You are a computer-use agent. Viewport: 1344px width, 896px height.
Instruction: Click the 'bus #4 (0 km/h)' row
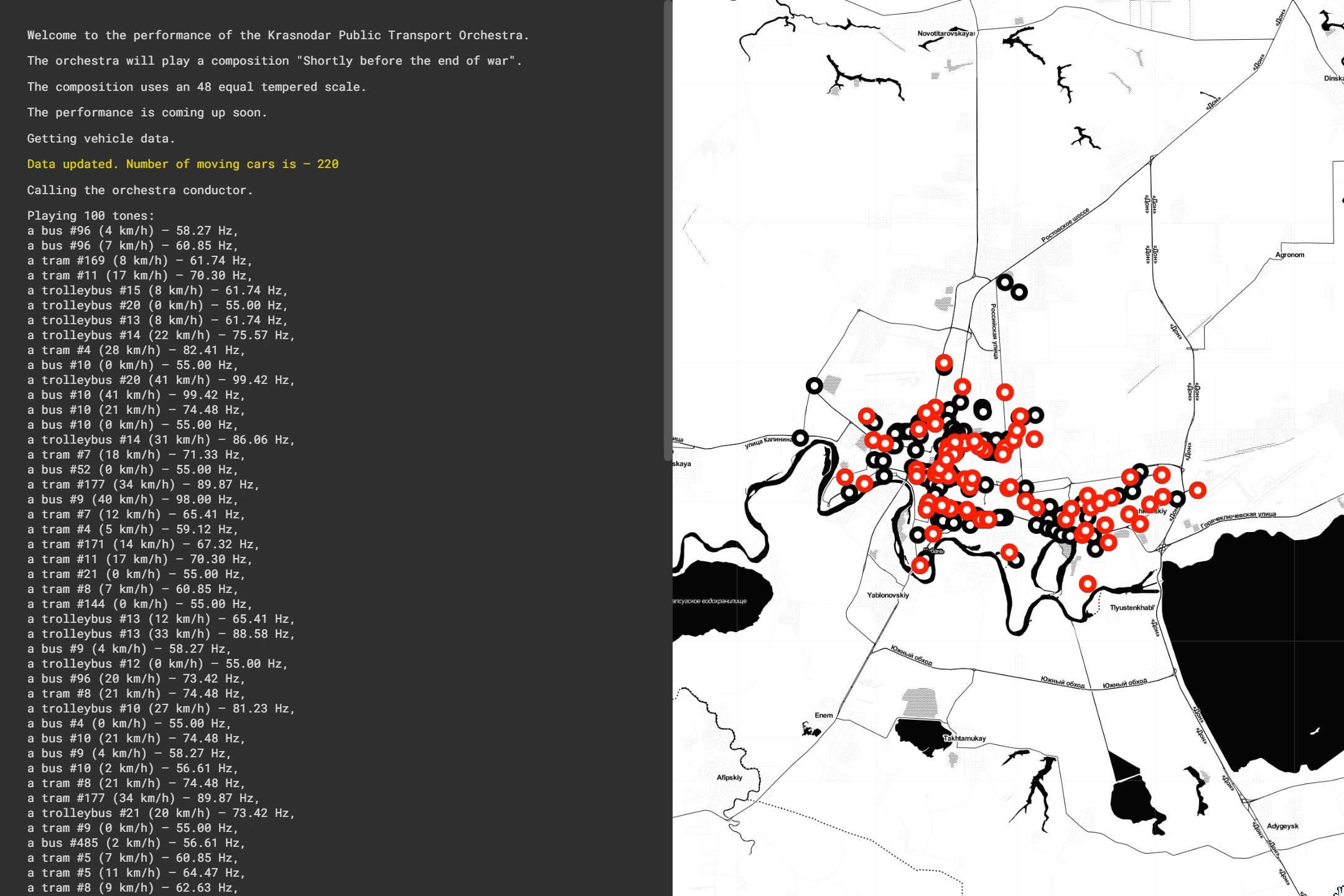(129, 724)
